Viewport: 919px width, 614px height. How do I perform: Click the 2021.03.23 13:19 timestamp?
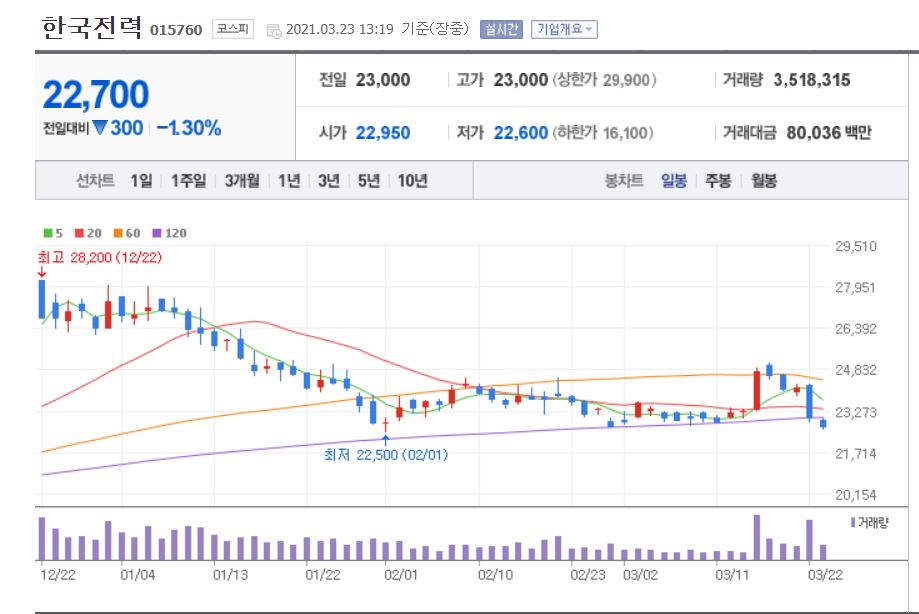pos(339,29)
